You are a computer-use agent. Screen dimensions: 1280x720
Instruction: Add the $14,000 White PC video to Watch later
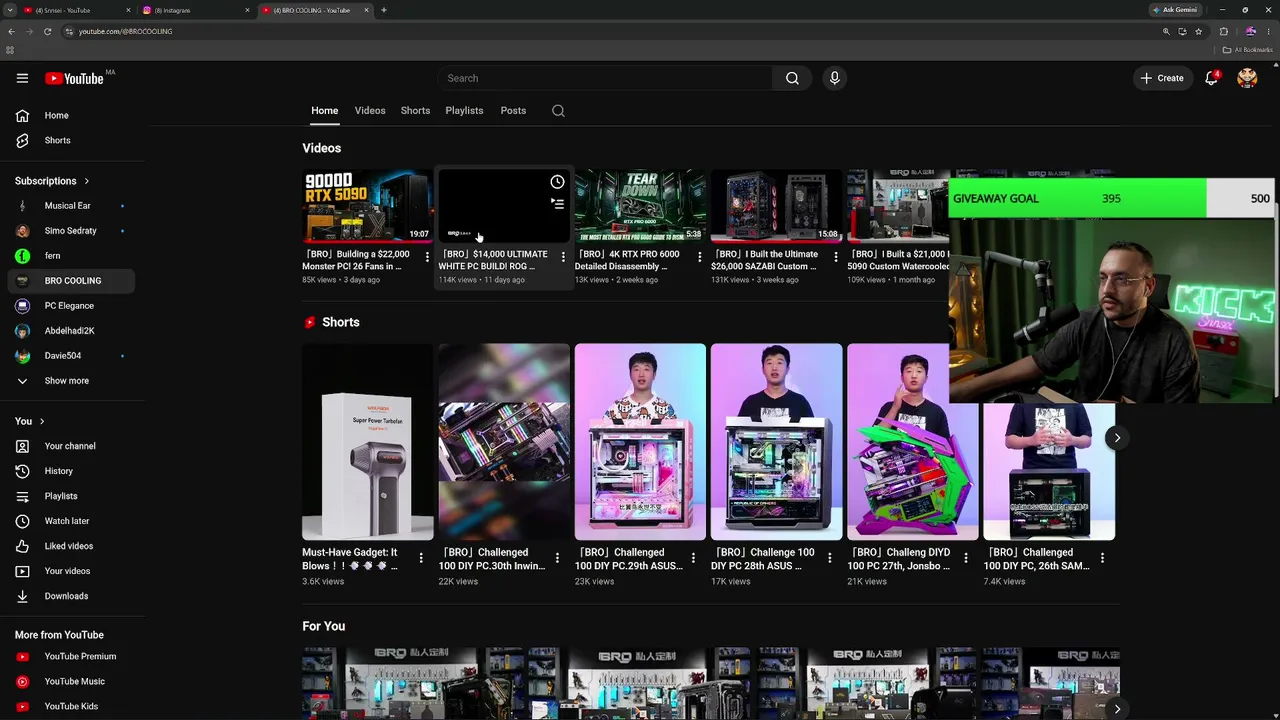point(557,182)
